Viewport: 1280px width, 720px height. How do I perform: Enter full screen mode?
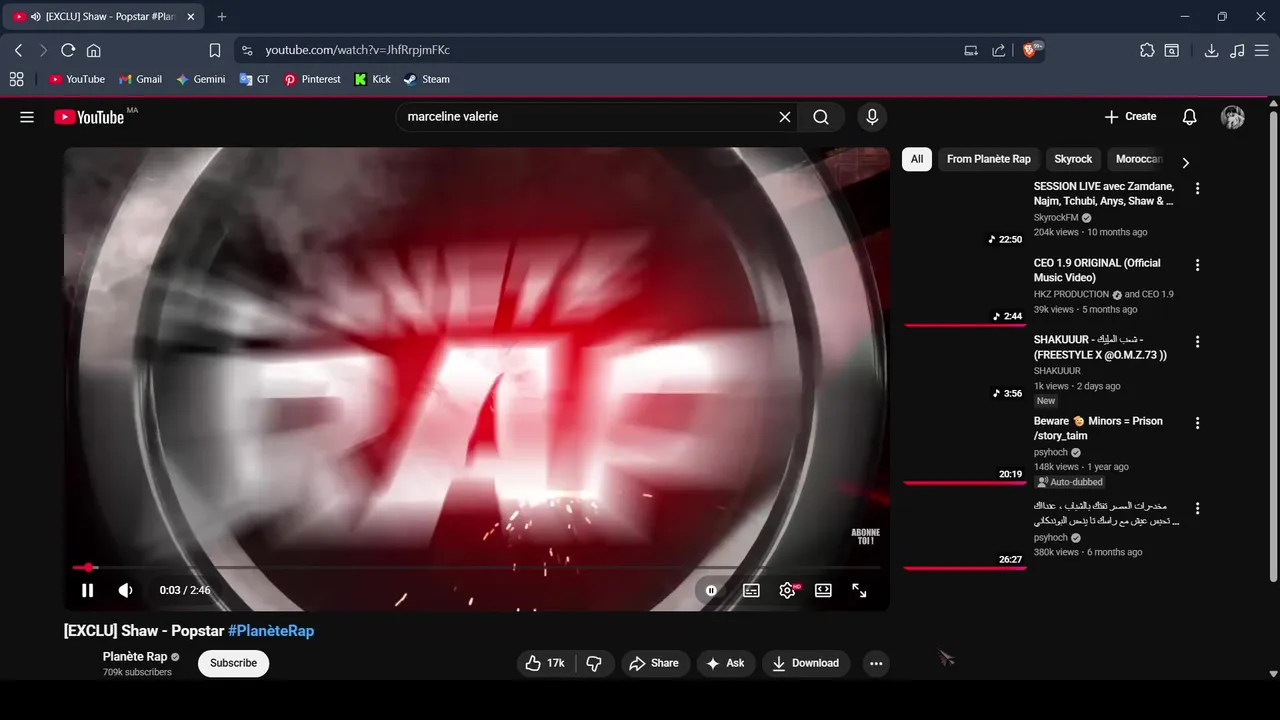click(859, 590)
